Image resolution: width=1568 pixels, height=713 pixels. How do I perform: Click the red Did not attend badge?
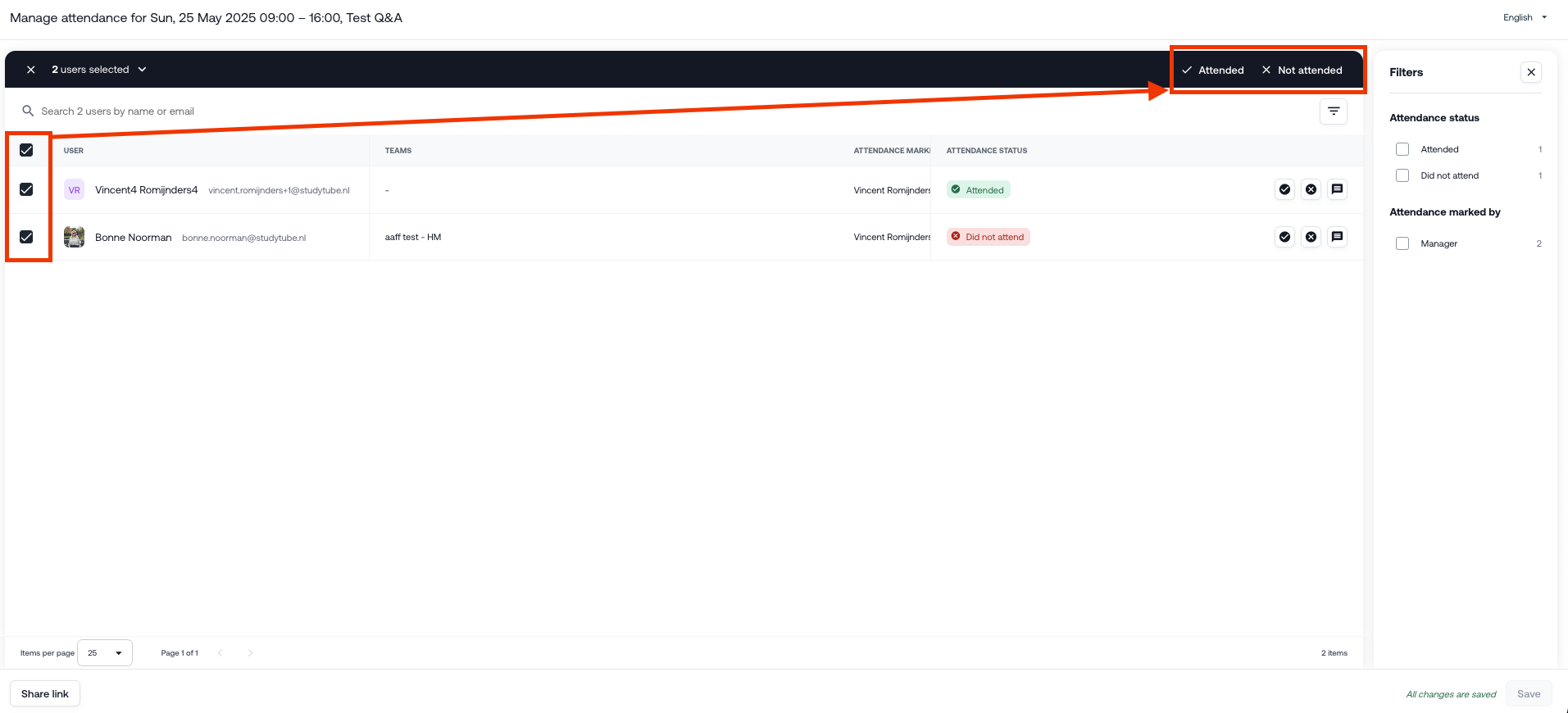[x=989, y=237]
